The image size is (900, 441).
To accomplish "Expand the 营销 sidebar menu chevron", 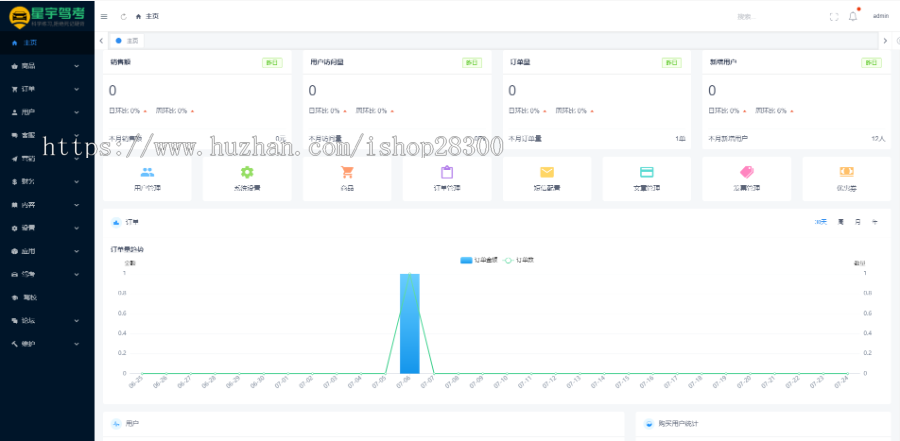I will 76,158.
